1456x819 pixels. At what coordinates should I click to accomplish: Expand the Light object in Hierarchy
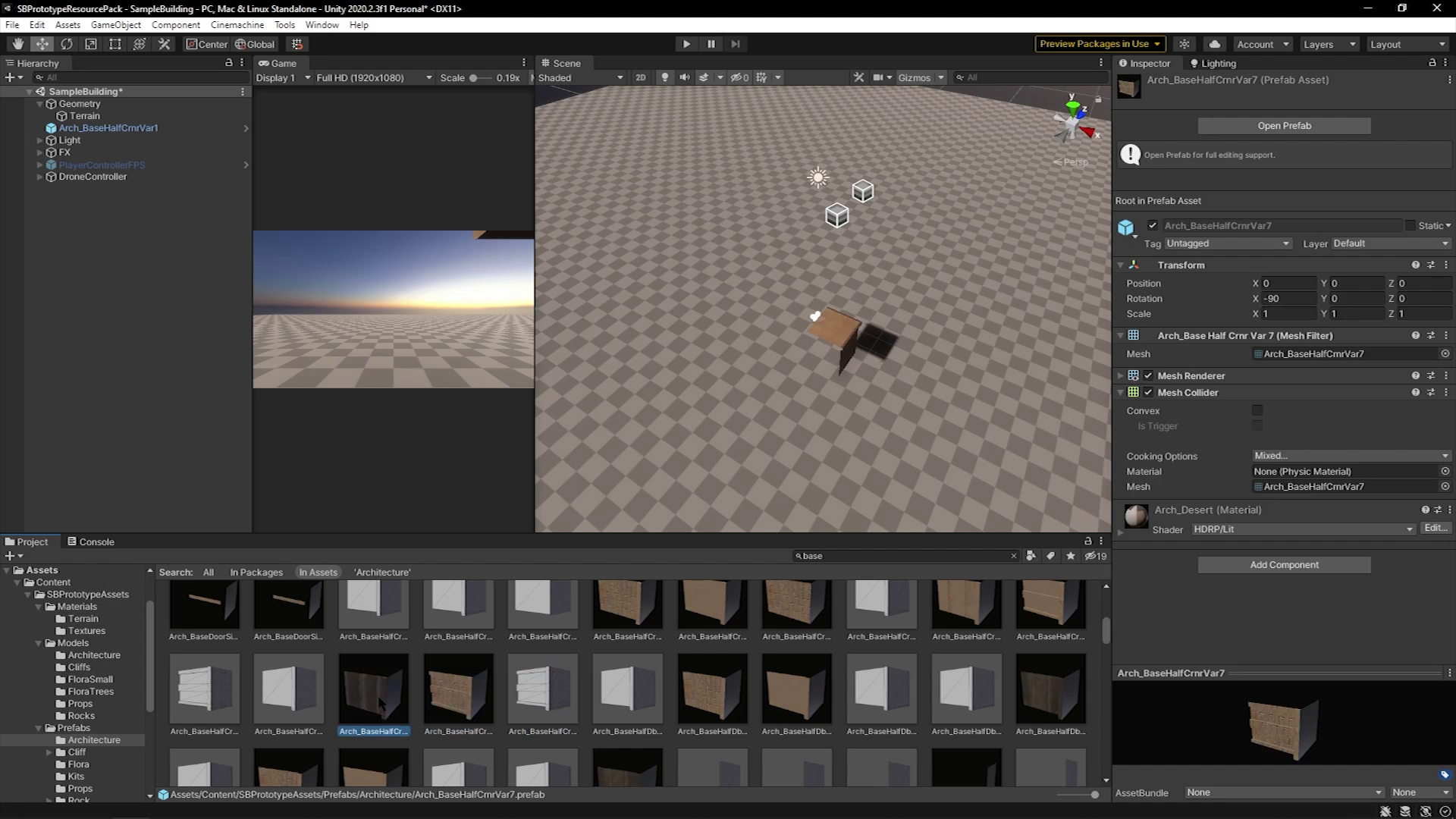(40, 140)
